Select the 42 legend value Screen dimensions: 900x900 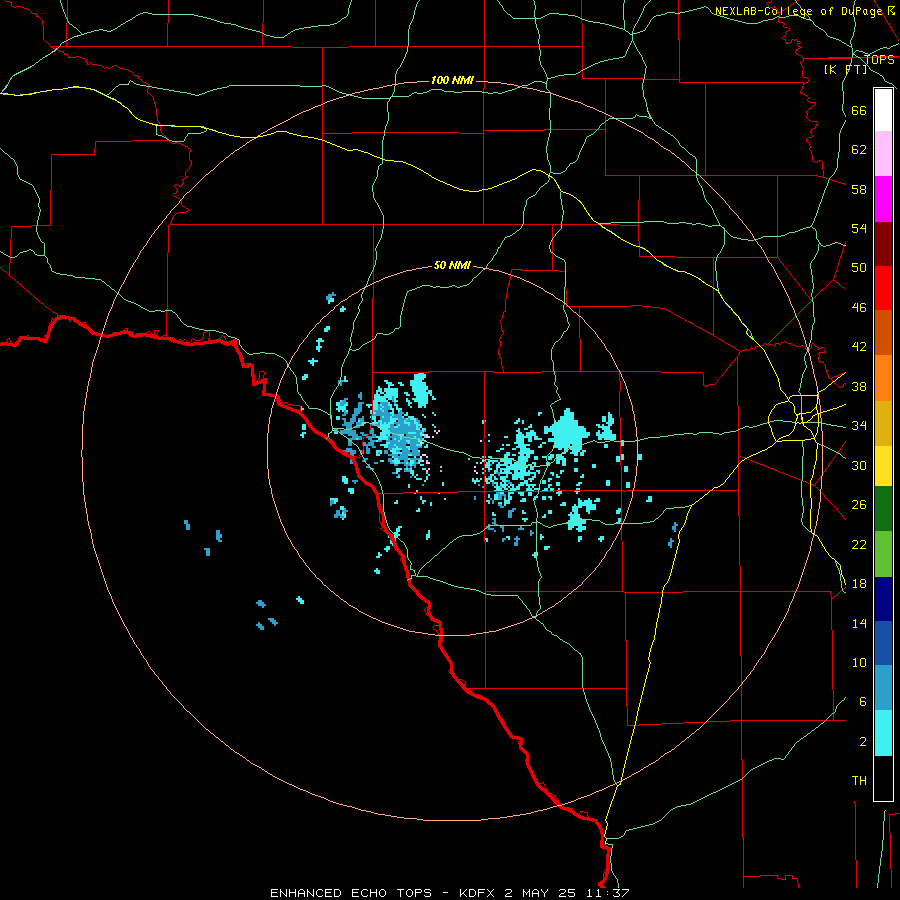(x=859, y=347)
